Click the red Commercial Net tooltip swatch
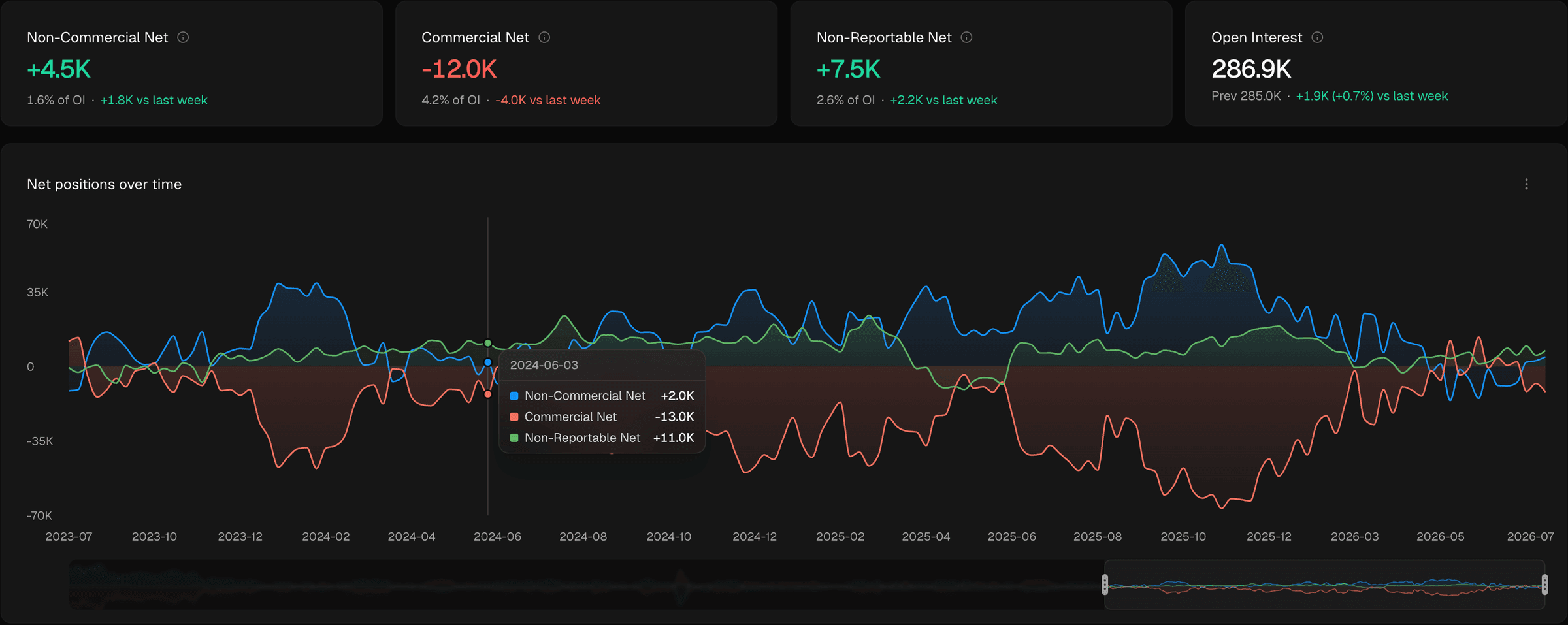The image size is (1568, 625). 514,417
